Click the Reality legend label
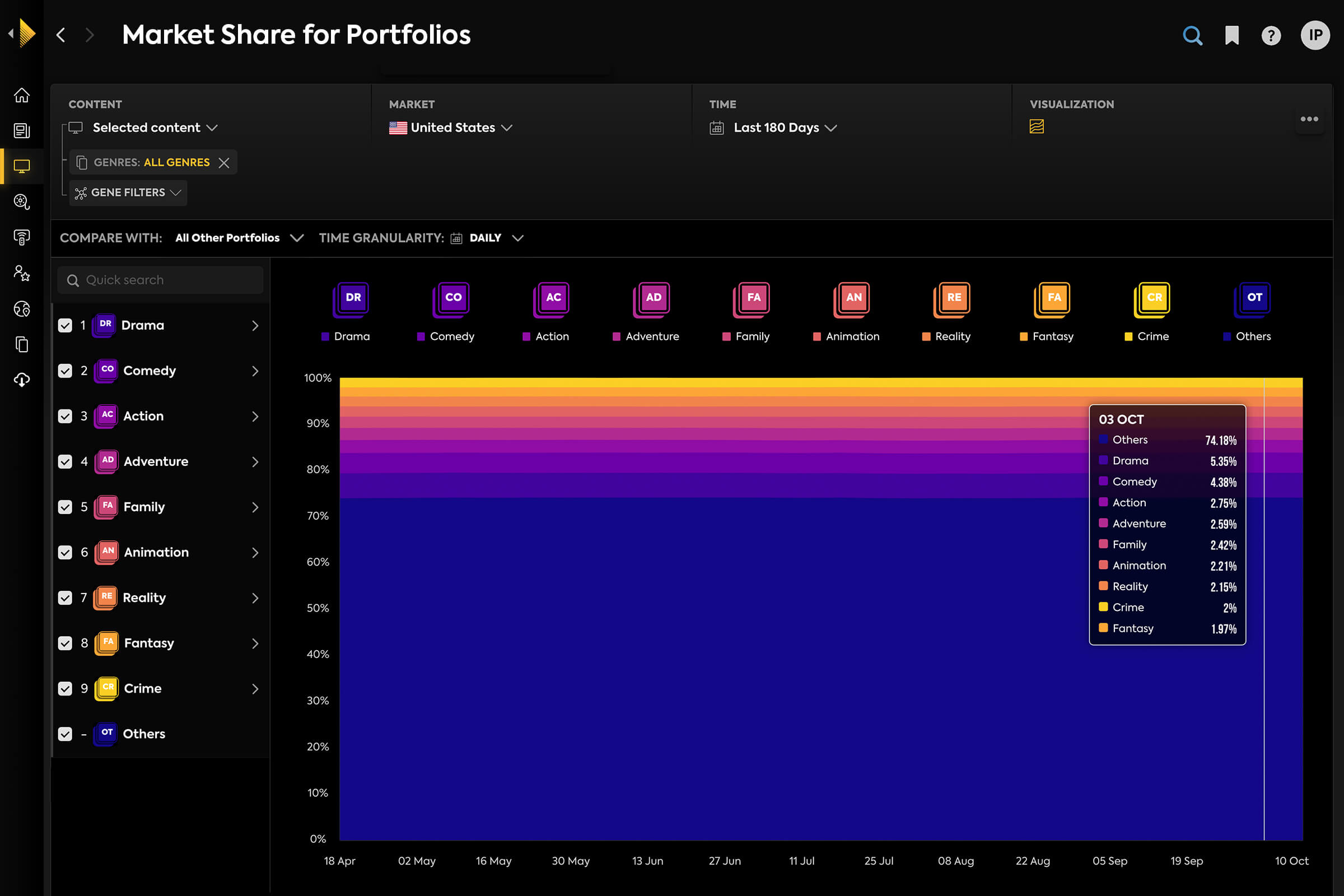 [953, 337]
